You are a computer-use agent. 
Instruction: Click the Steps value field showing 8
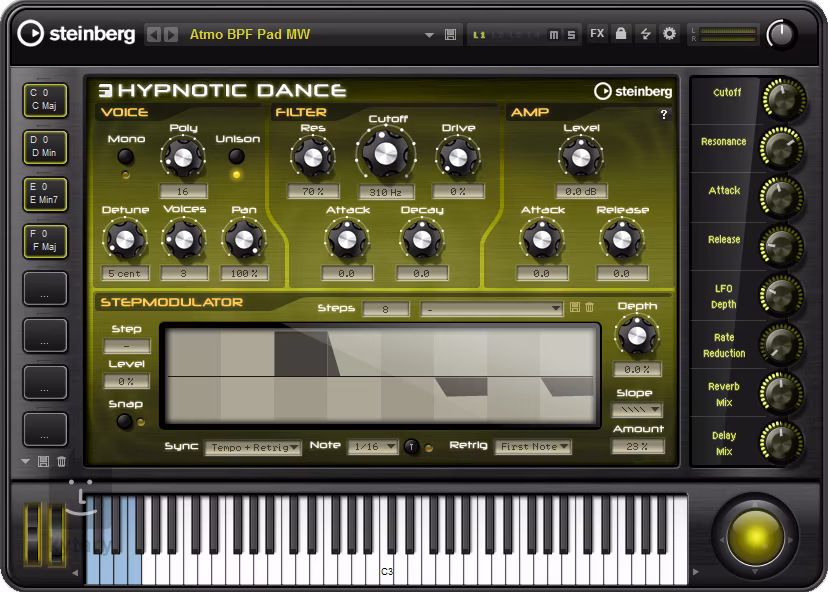[x=387, y=309]
